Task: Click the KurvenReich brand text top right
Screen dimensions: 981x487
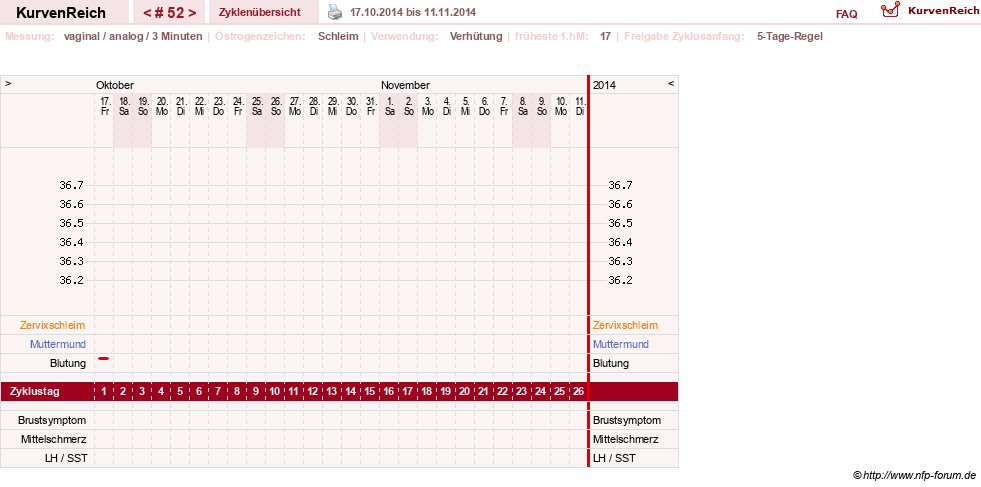Action: click(943, 10)
